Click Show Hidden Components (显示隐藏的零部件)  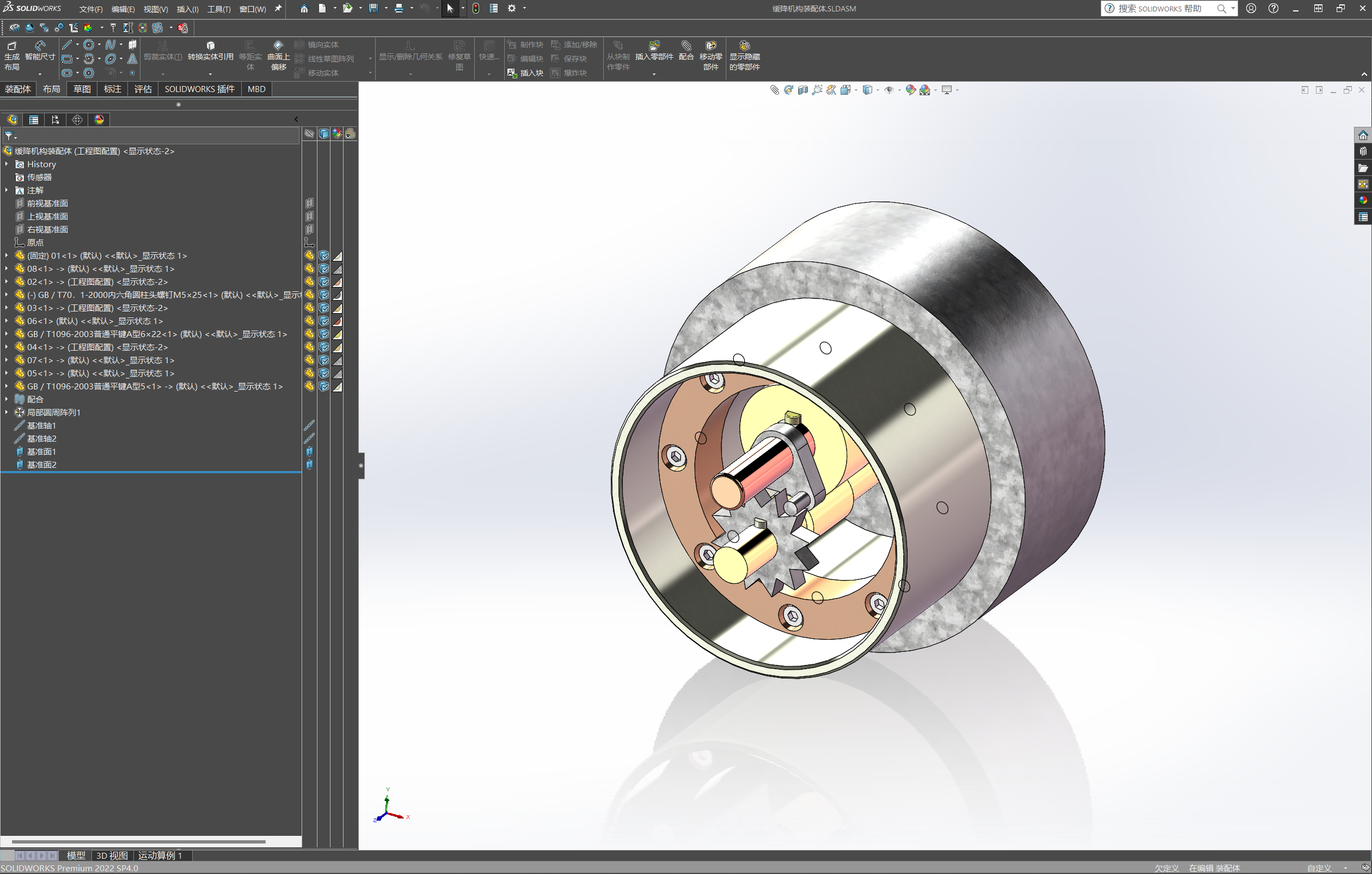(x=745, y=55)
